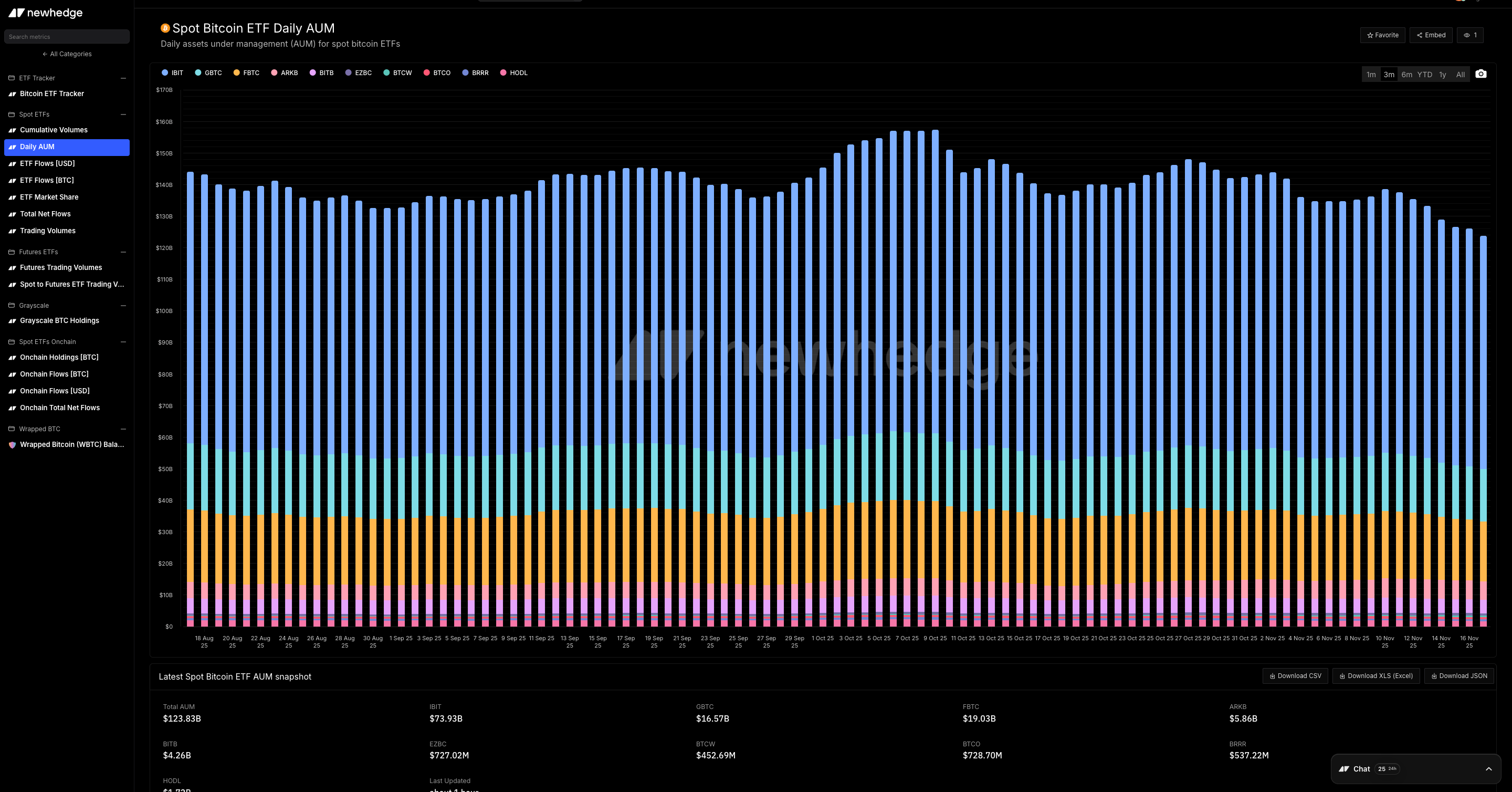Click the HODL pink legend swatch
1512x792 pixels.
[x=503, y=73]
